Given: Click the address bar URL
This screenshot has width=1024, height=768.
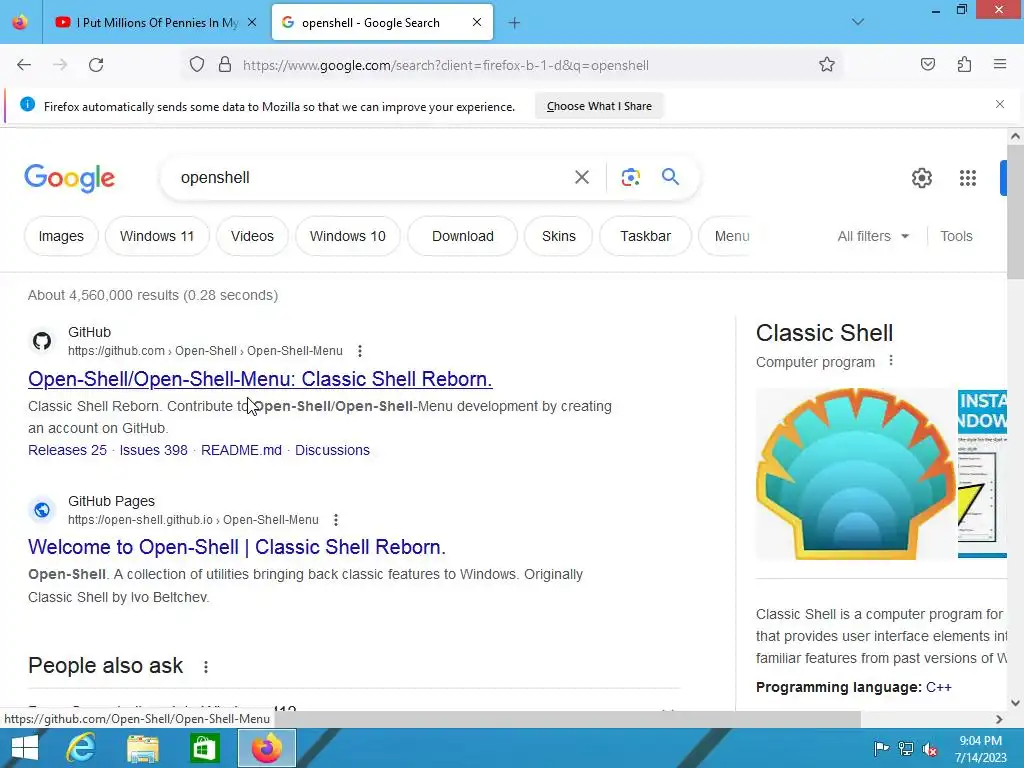Looking at the screenshot, I should click(x=445, y=65).
